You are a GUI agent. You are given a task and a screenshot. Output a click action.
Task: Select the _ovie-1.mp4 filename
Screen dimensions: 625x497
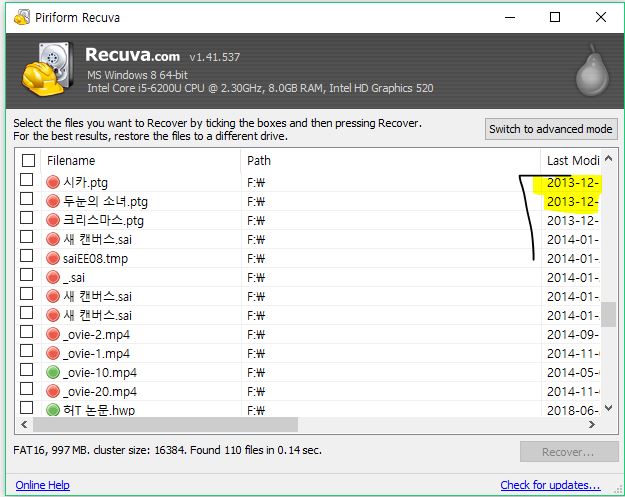96,354
